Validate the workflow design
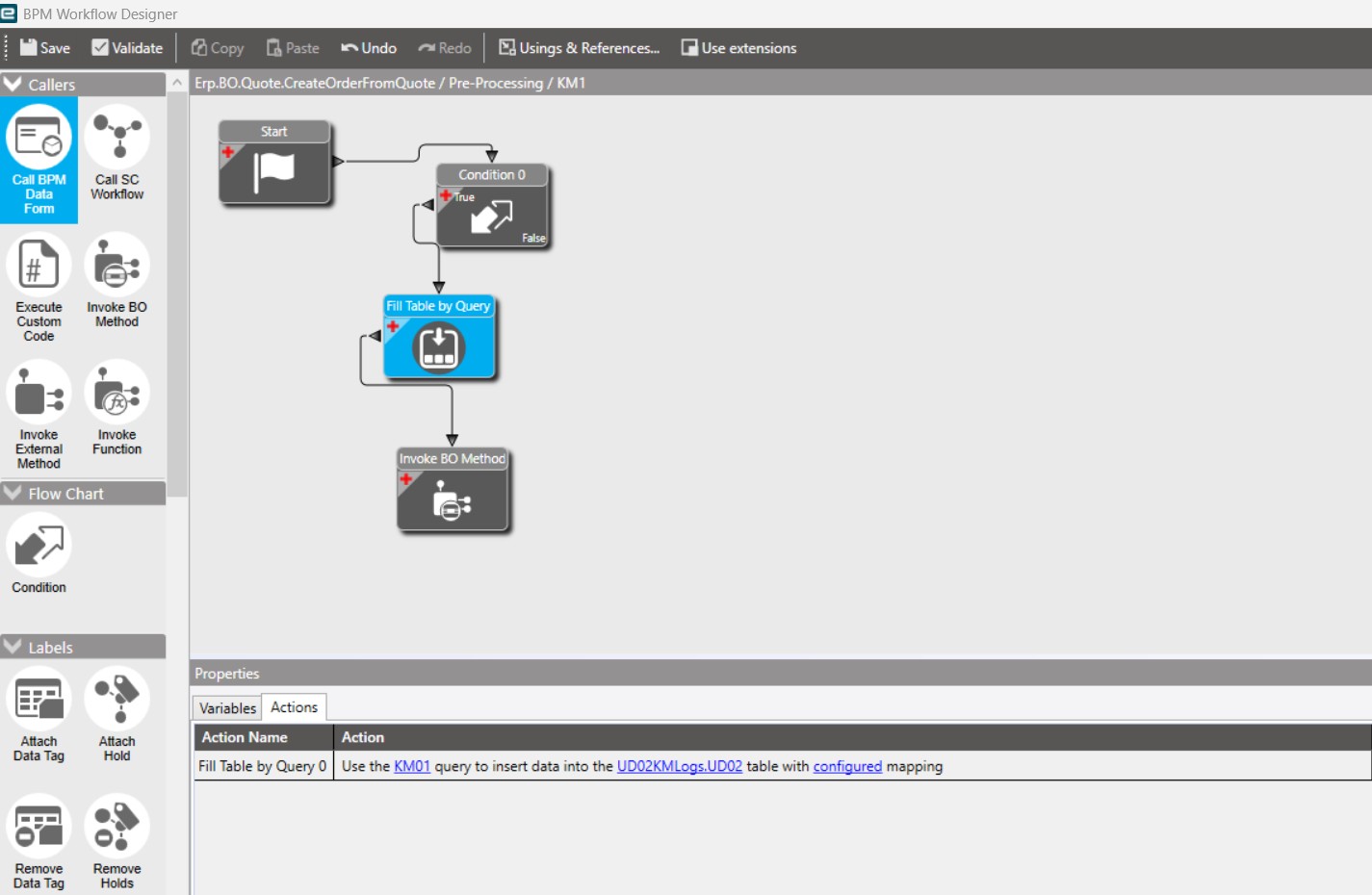Image resolution: width=1372 pixels, height=895 pixels. click(x=127, y=48)
